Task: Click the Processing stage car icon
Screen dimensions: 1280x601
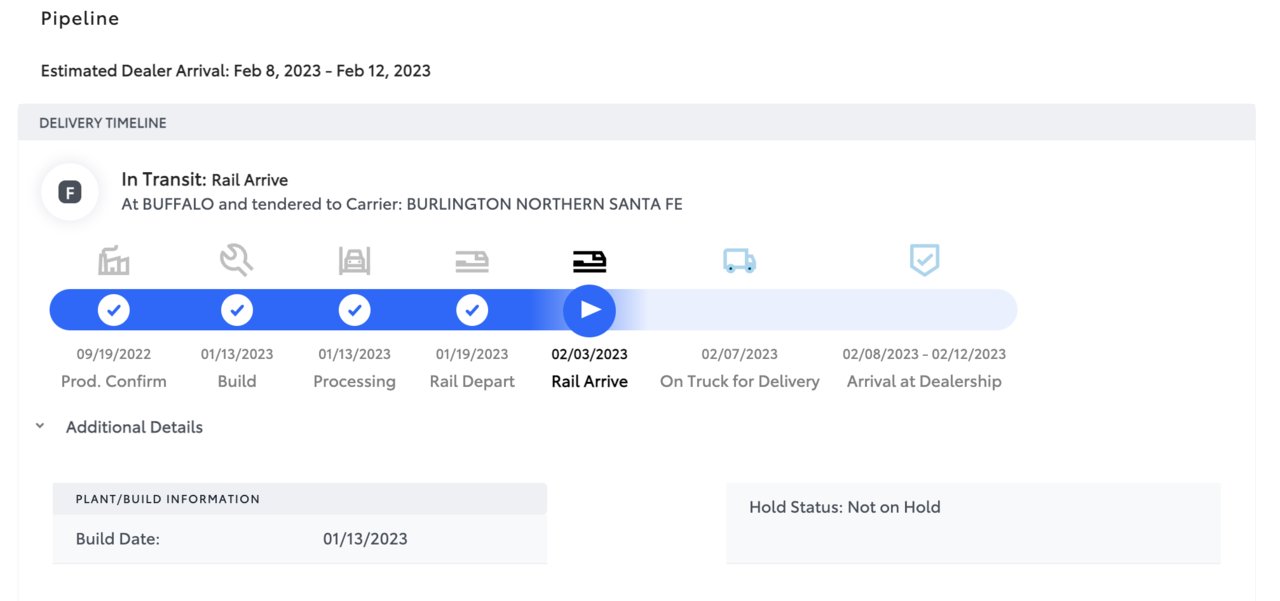Action: (x=354, y=261)
